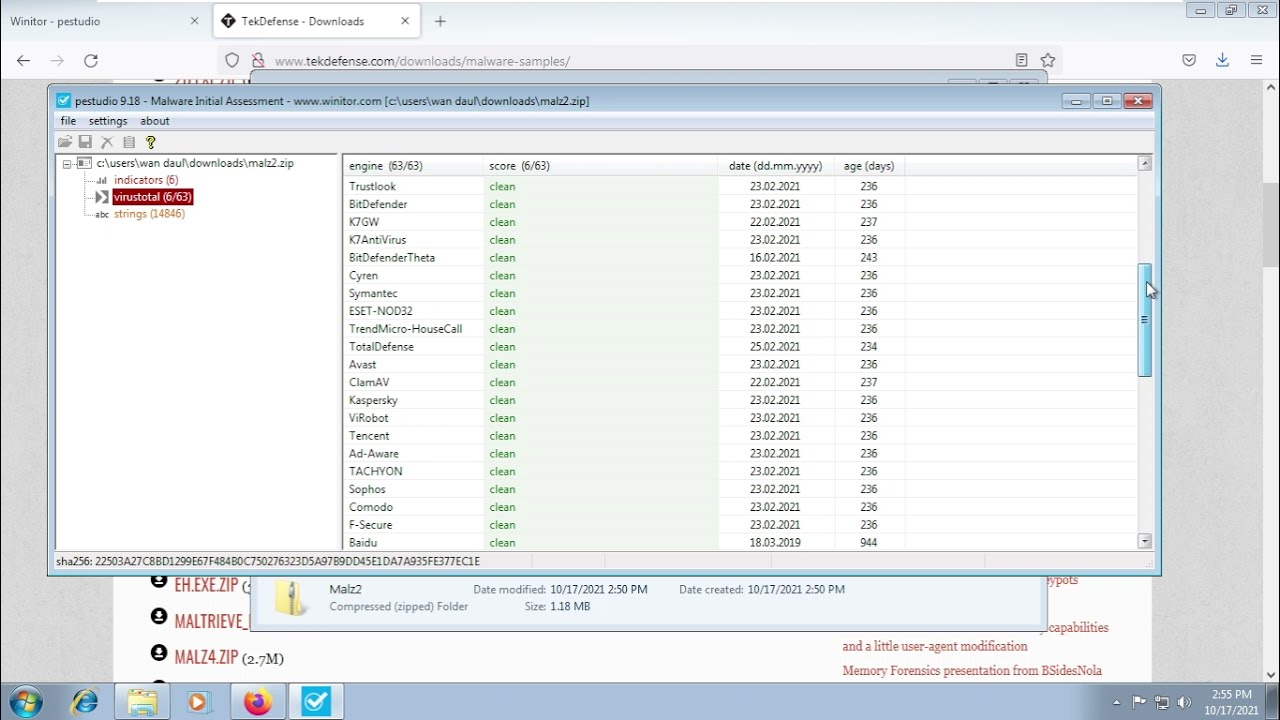The height and width of the screenshot is (720, 1280).
Task: Close the Winitor - pestudio browser tab
Action: click(194, 21)
